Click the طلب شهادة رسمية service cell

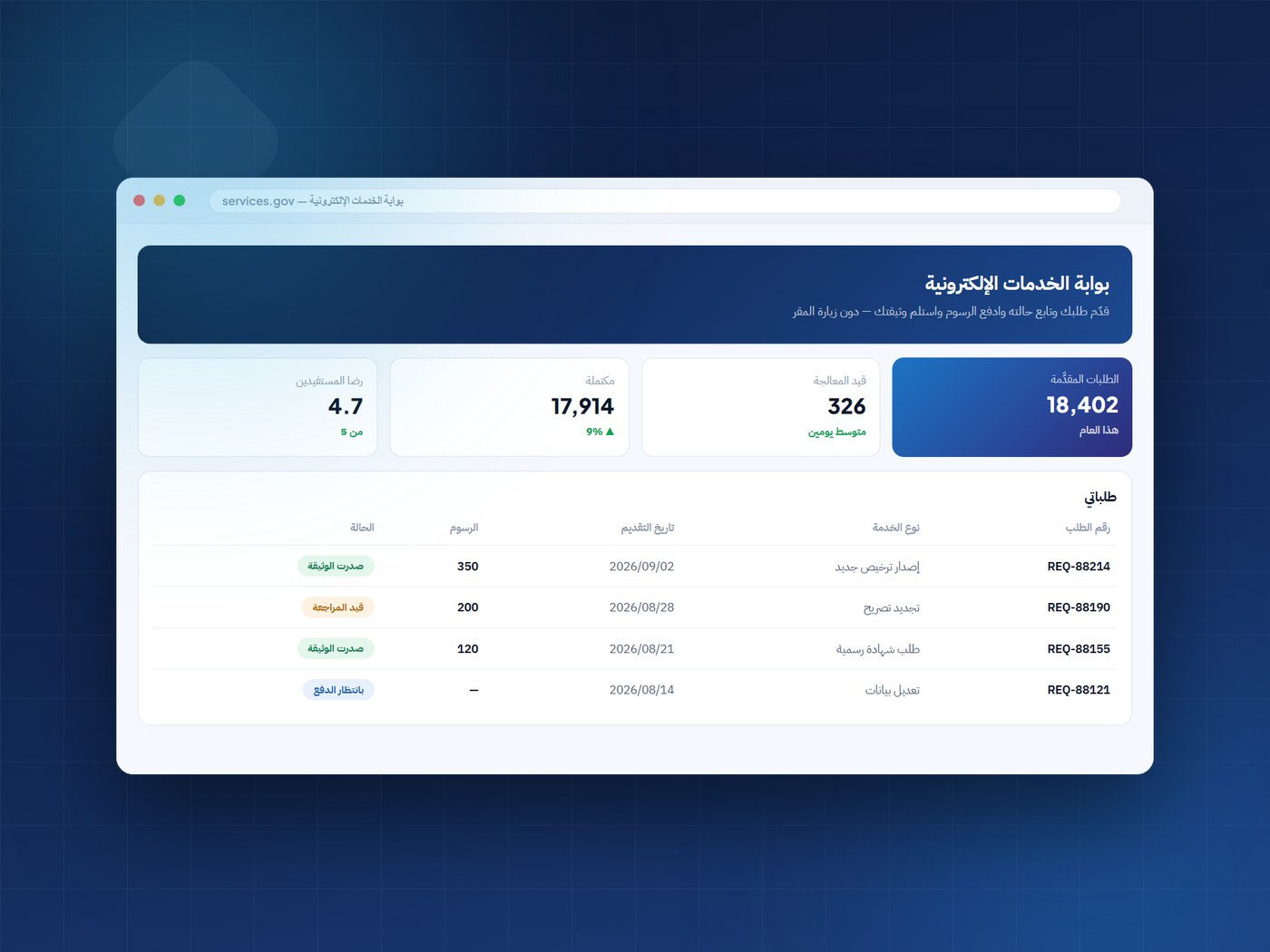[x=878, y=649]
